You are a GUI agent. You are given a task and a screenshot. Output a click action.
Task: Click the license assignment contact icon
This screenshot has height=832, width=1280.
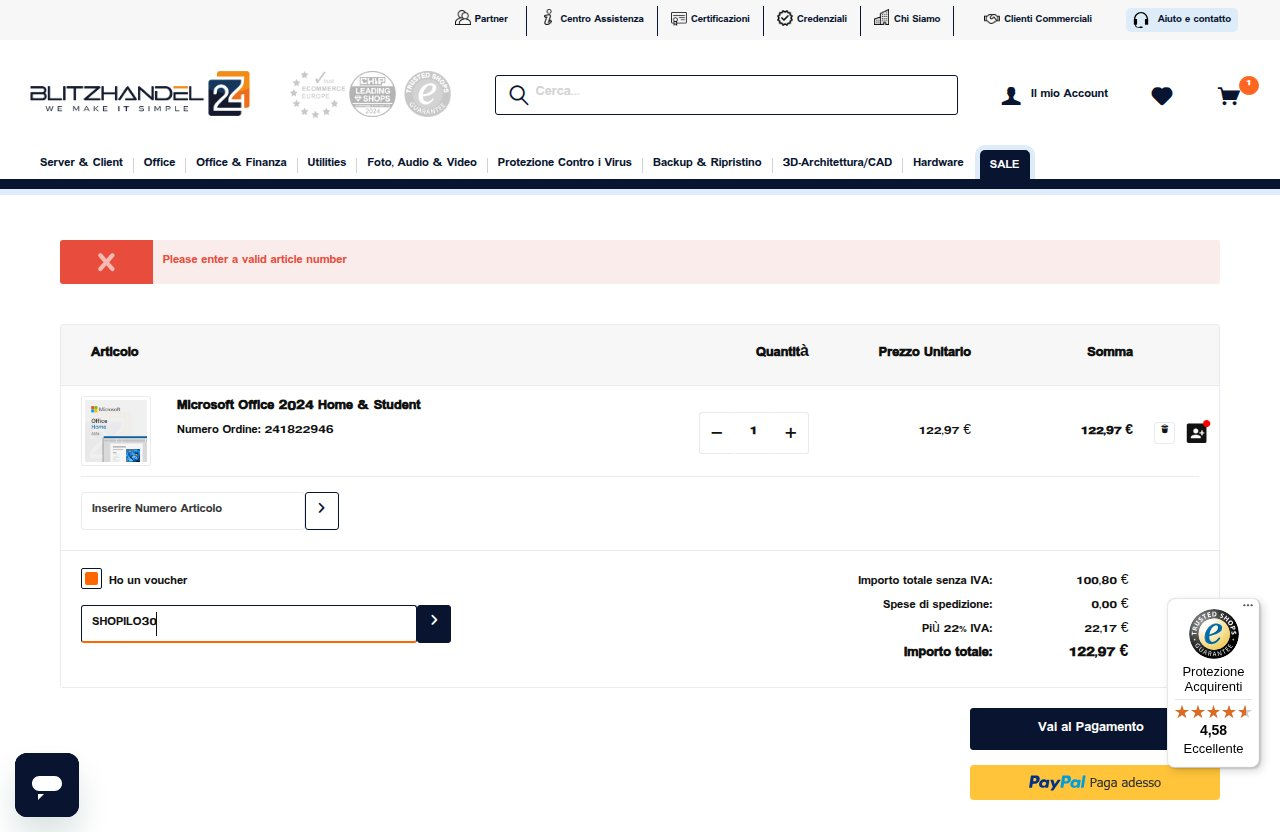pos(1196,432)
